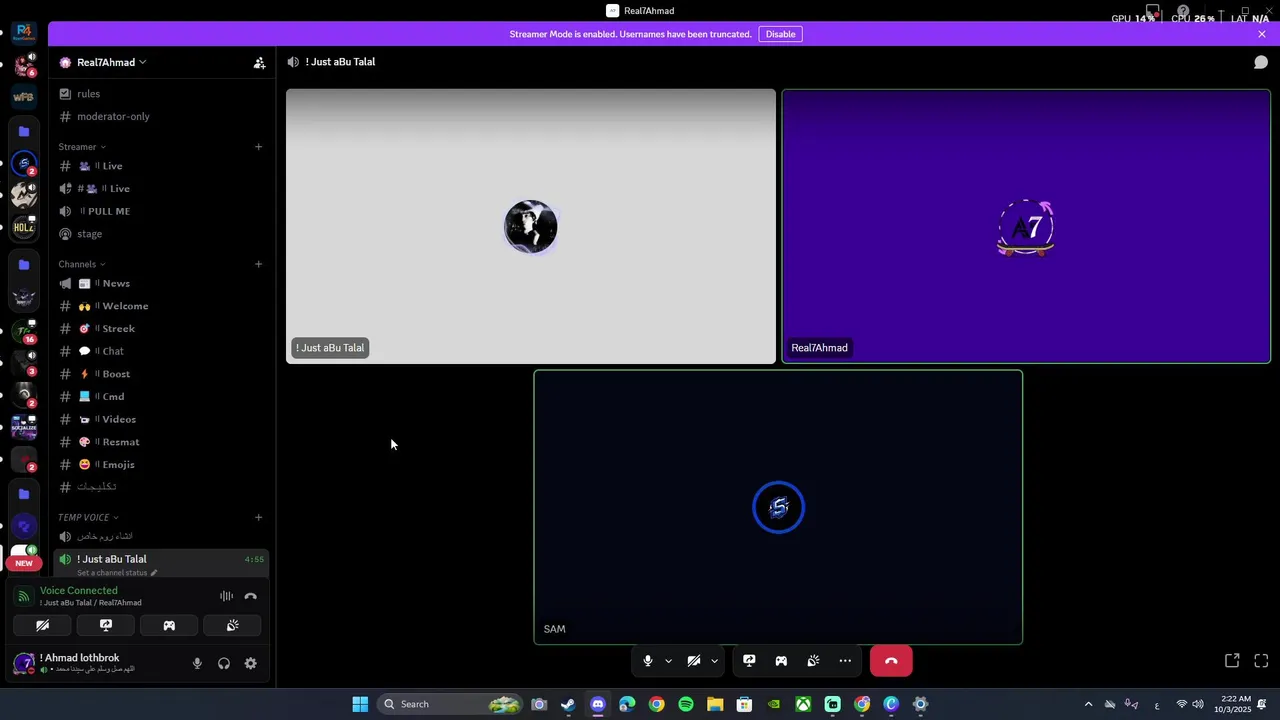Add channel to Streamer category
The image size is (1280, 720).
[x=258, y=147]
